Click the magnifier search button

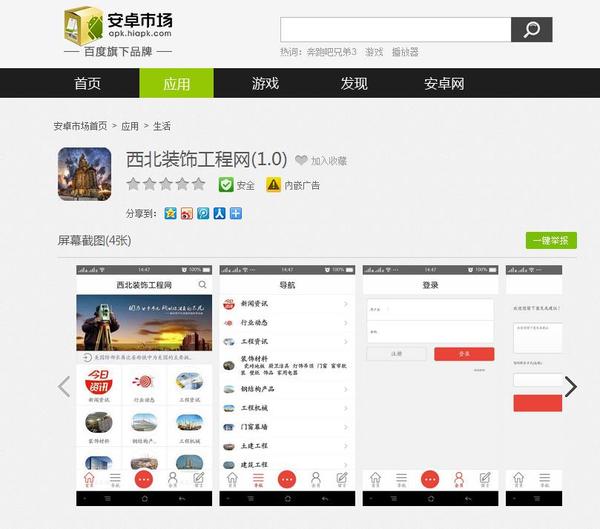click(x=531, y=30)
